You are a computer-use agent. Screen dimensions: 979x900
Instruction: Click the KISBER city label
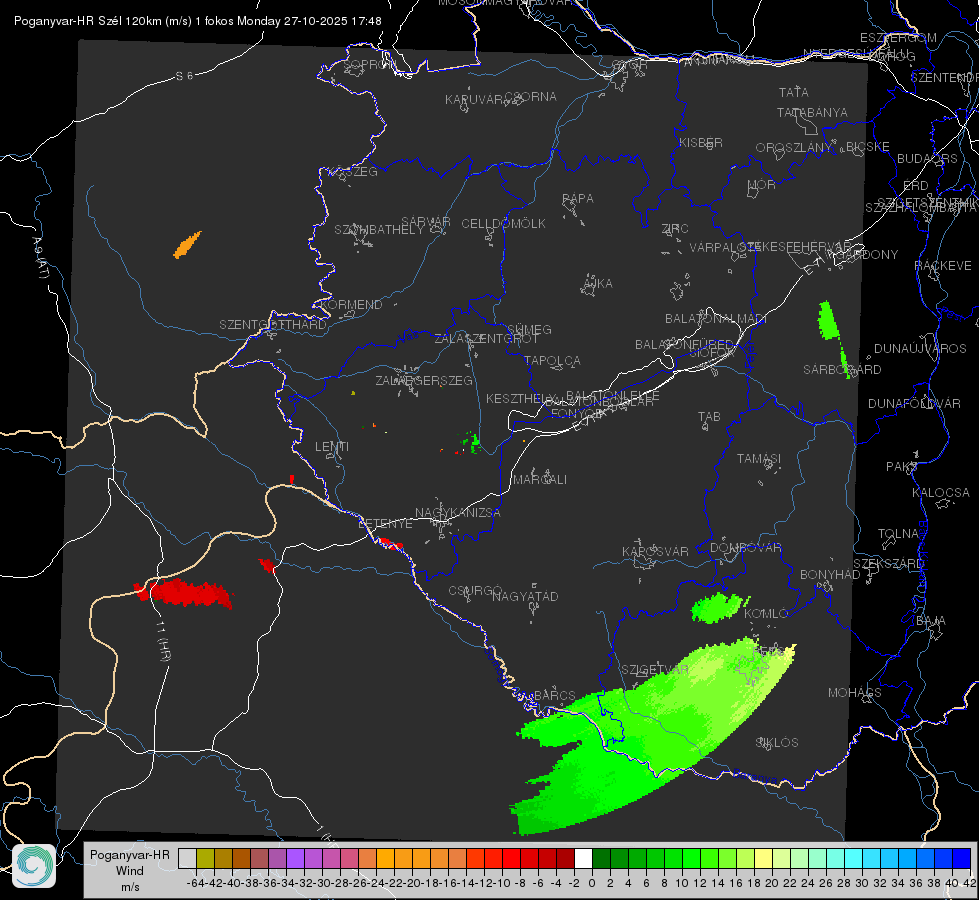701,142
